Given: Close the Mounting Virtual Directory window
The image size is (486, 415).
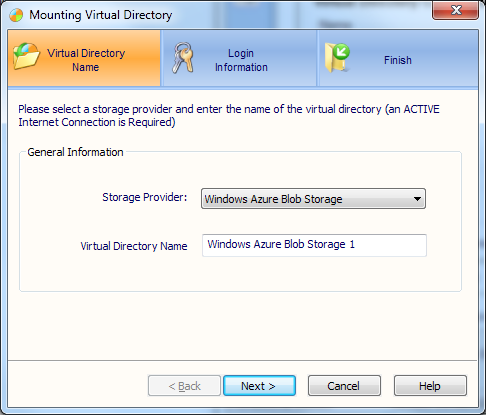Looking at the screenshot, I should [456, 10].
